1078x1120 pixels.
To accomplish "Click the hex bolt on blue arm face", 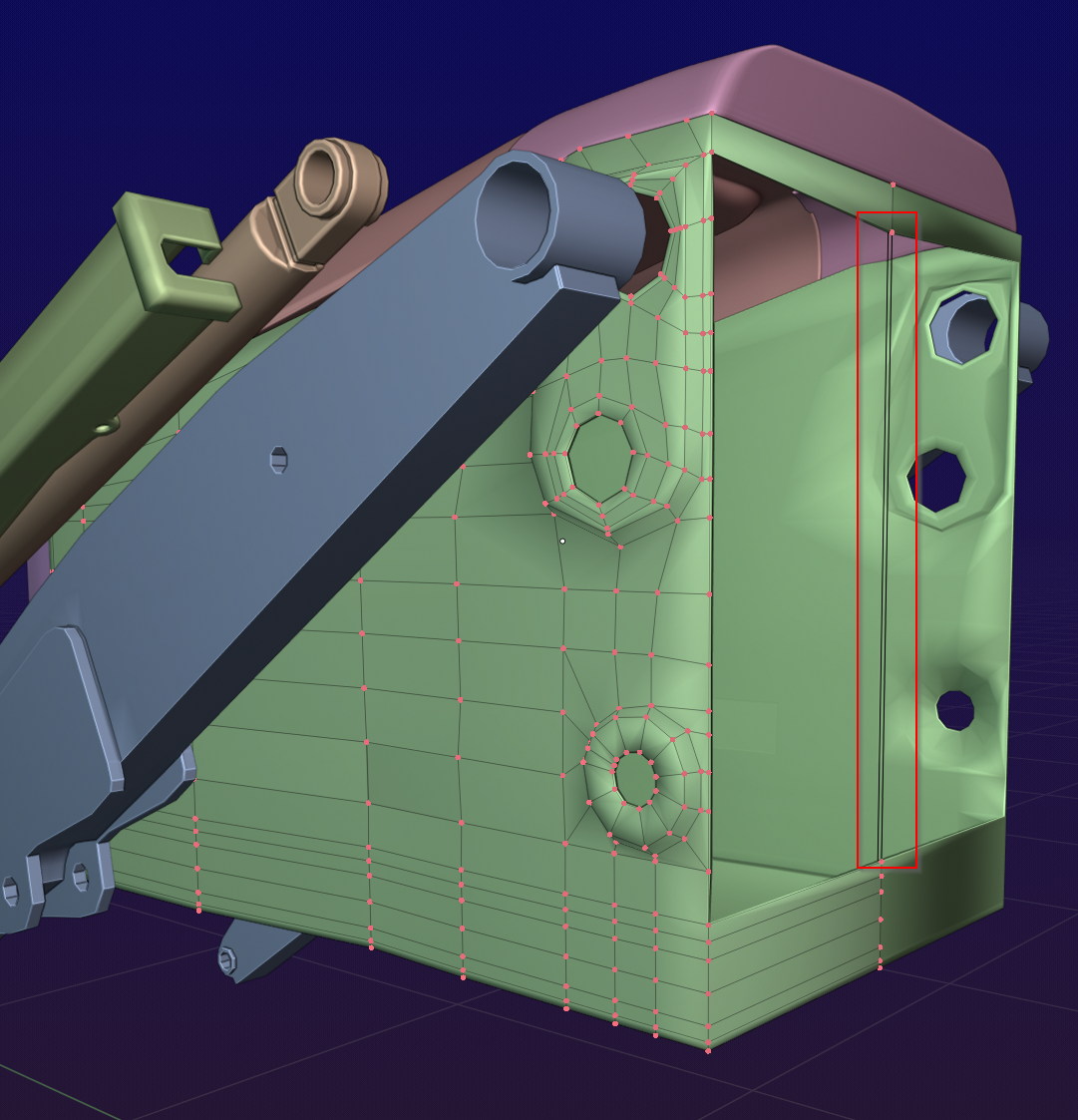I will click(x=278, y=460).
